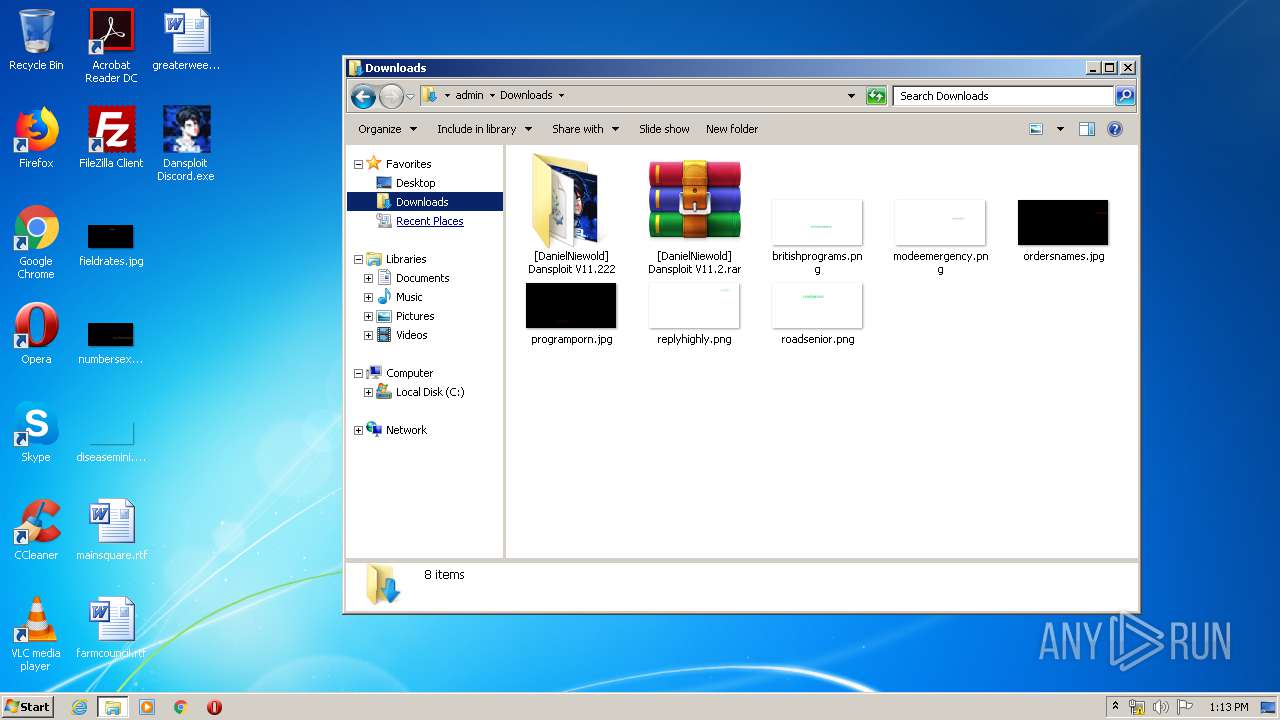This screenshot has height=720, width=1280.
Task: Go to Recent Places in Favorites
Action: pos(429,221)
